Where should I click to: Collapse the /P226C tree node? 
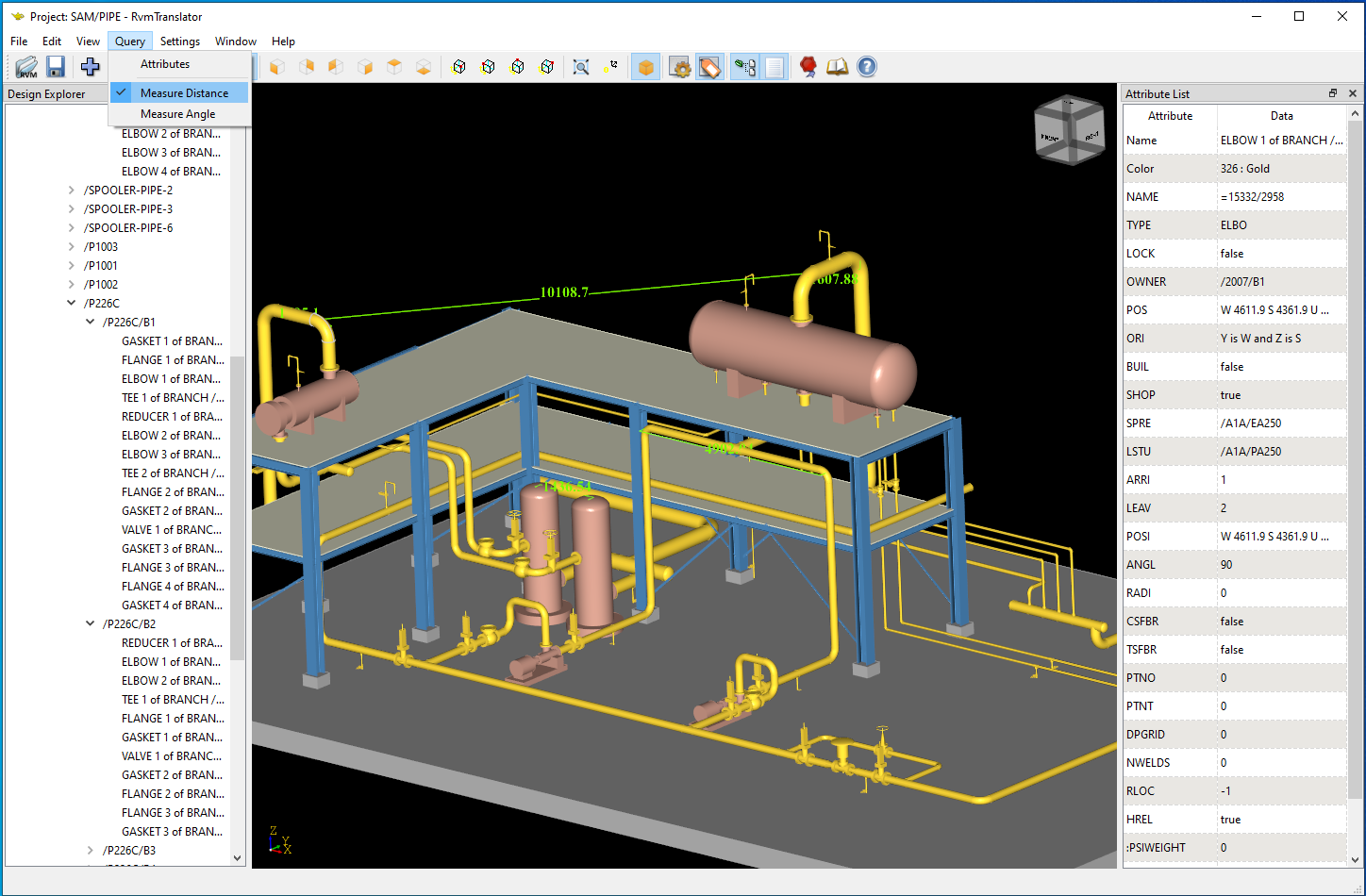(72, 304)
